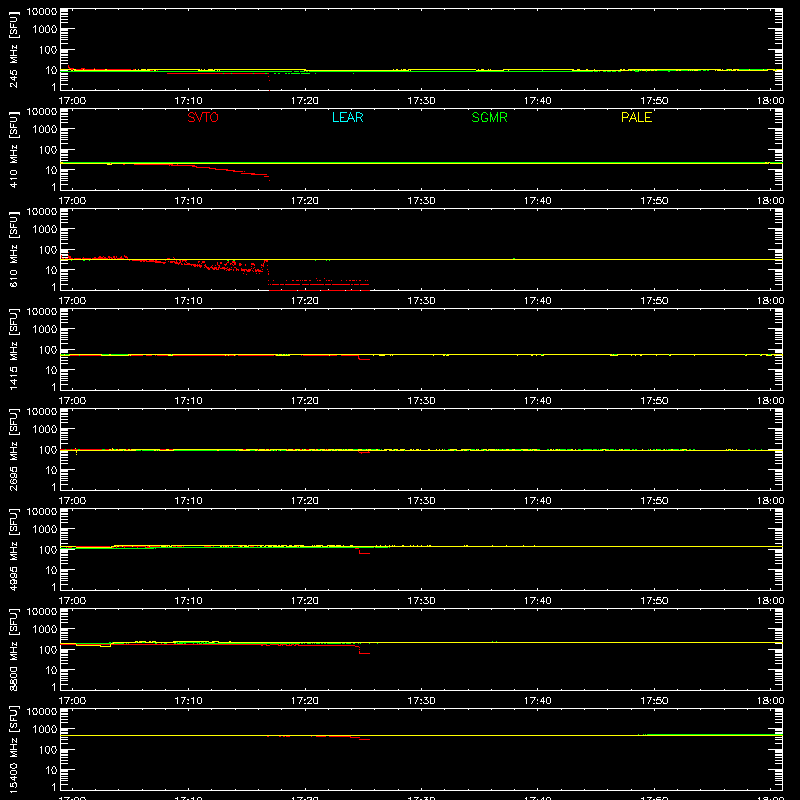This screenshot has width=800, height=800.
Task: Click the 10000 tick label on 245 MHz axis
Action: [x=42, y=12]
